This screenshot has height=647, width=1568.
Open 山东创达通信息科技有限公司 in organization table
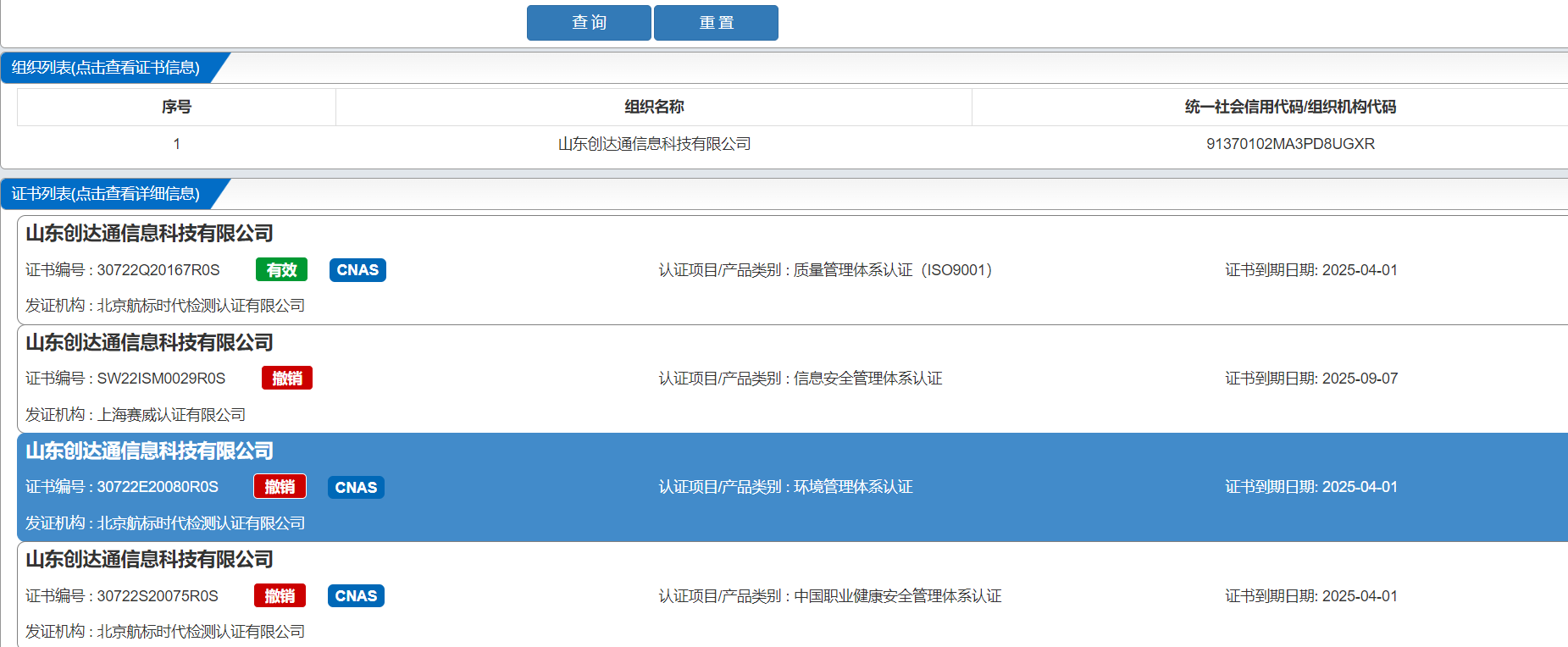coord(654,144)
